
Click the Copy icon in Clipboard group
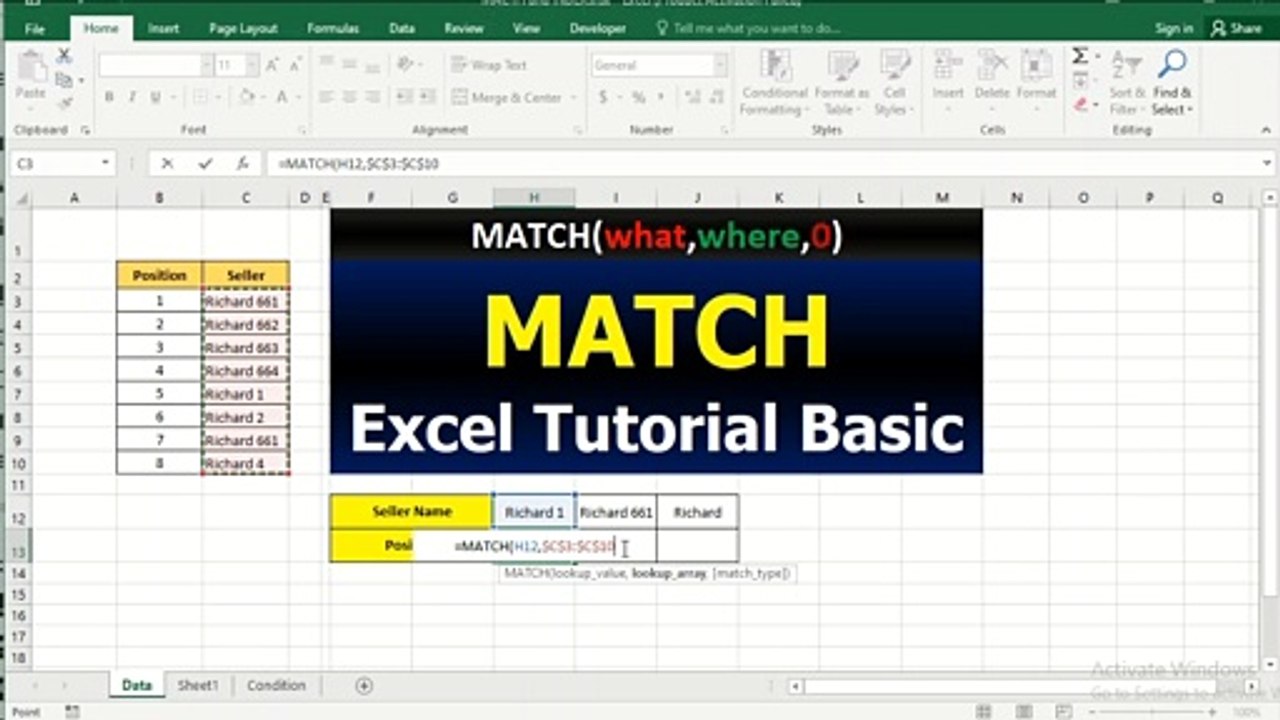click(64, 79)
